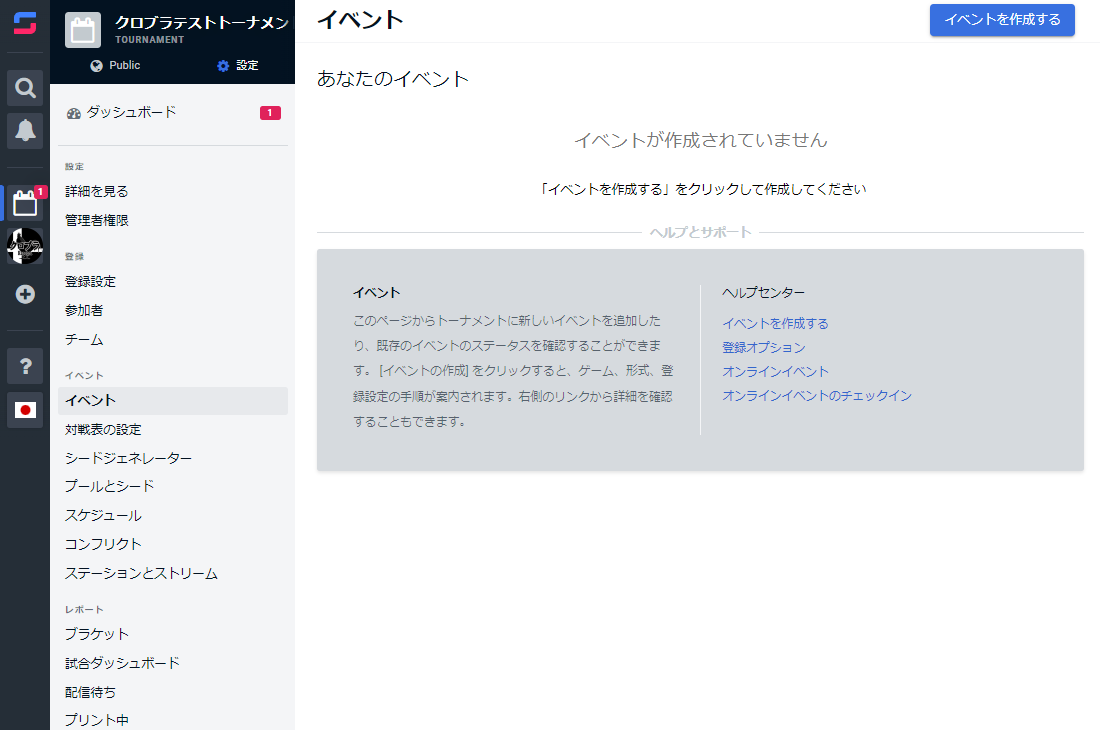Click the Public globe icon
Viewport: 1100px width, 730px height.
(97, 65)
